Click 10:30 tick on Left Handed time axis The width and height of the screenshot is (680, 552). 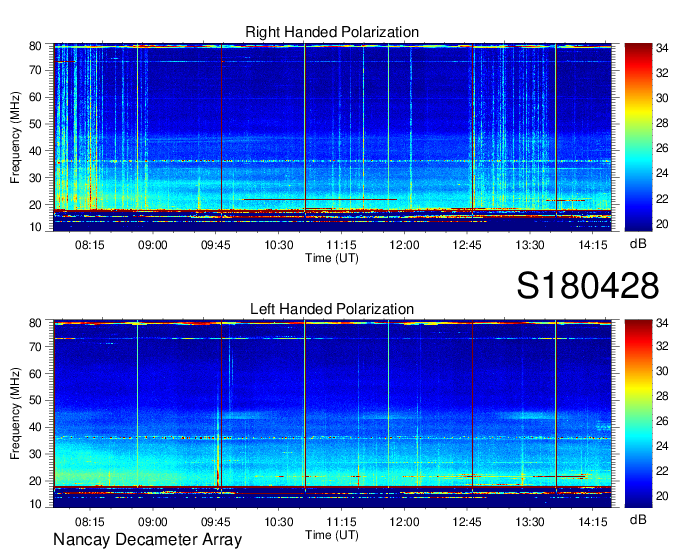(279, 522)
